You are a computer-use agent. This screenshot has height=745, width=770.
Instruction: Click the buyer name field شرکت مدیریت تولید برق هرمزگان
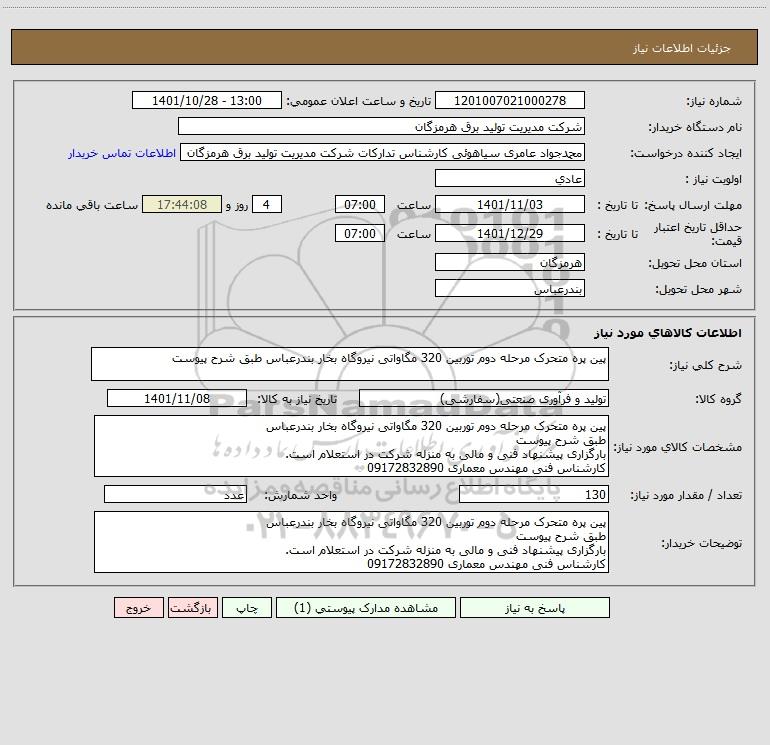pos(381,126)
